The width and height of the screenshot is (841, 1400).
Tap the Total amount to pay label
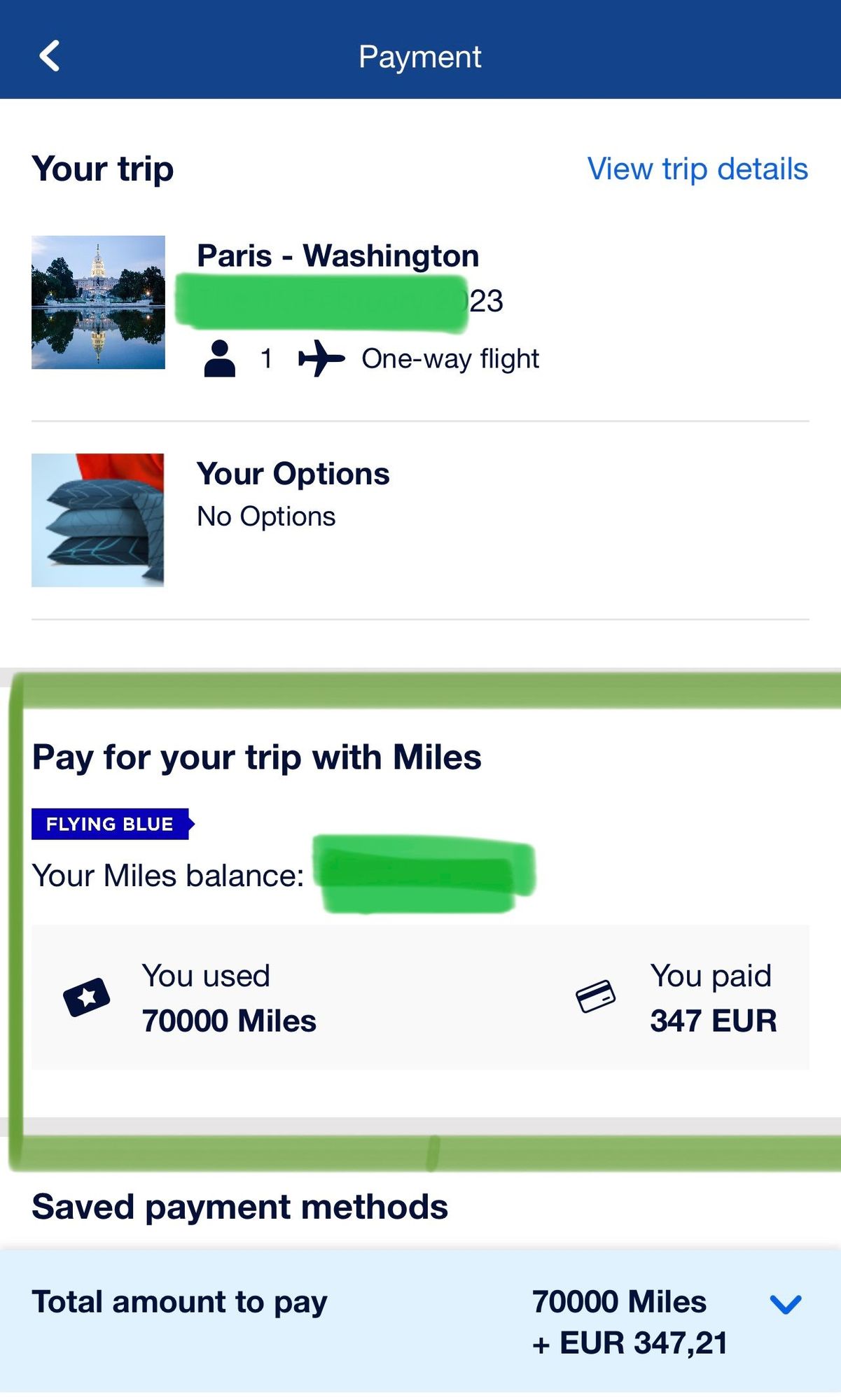pos(179,1302)
